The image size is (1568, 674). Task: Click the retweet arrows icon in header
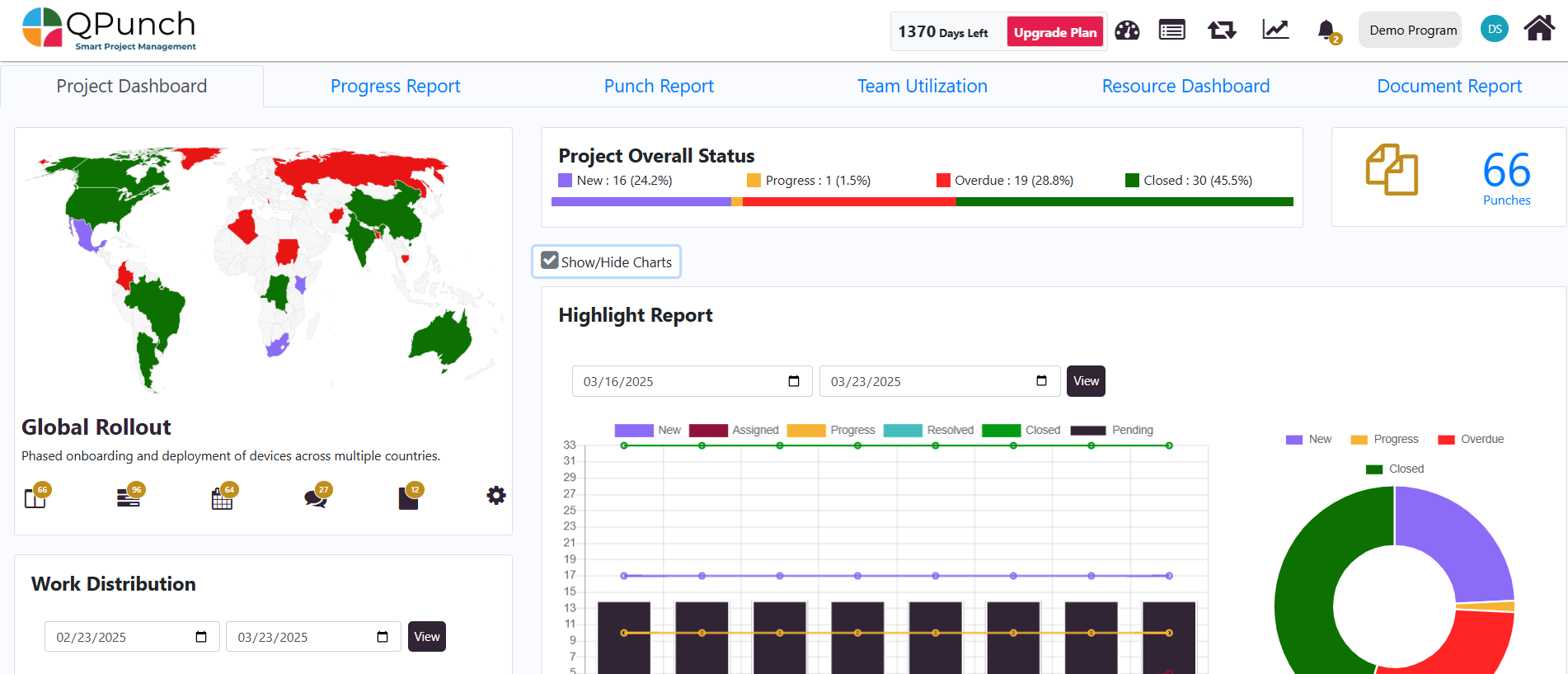(x=1222, y=31)
